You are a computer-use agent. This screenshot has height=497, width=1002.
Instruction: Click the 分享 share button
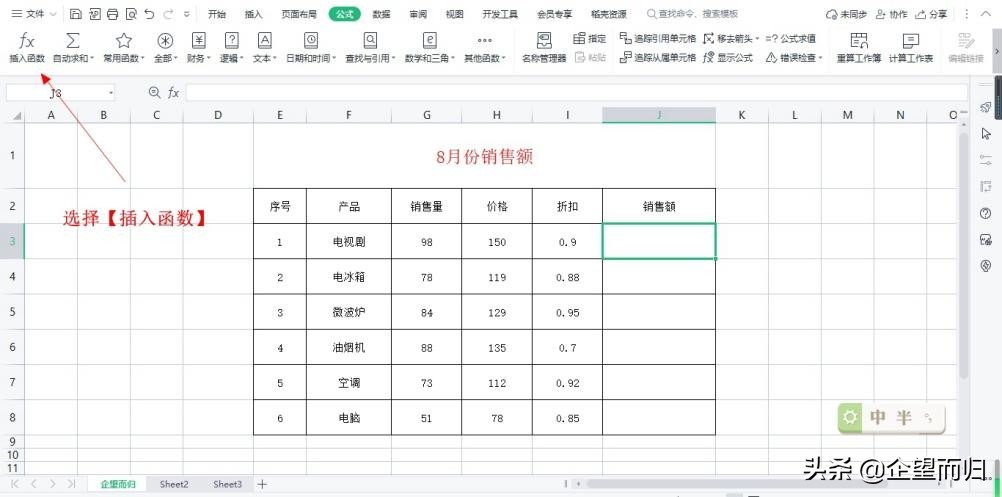(931, 14)
